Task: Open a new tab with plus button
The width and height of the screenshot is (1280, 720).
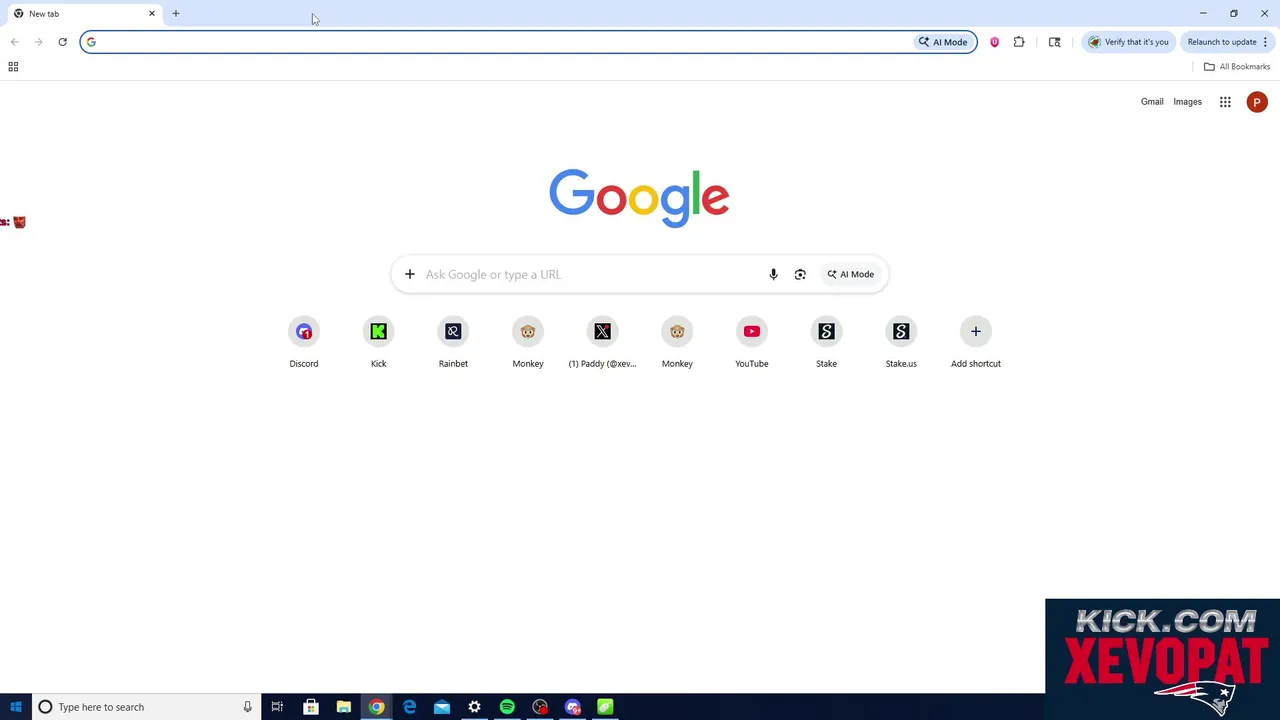Action: pyautogui.click(x=176, y=14)
